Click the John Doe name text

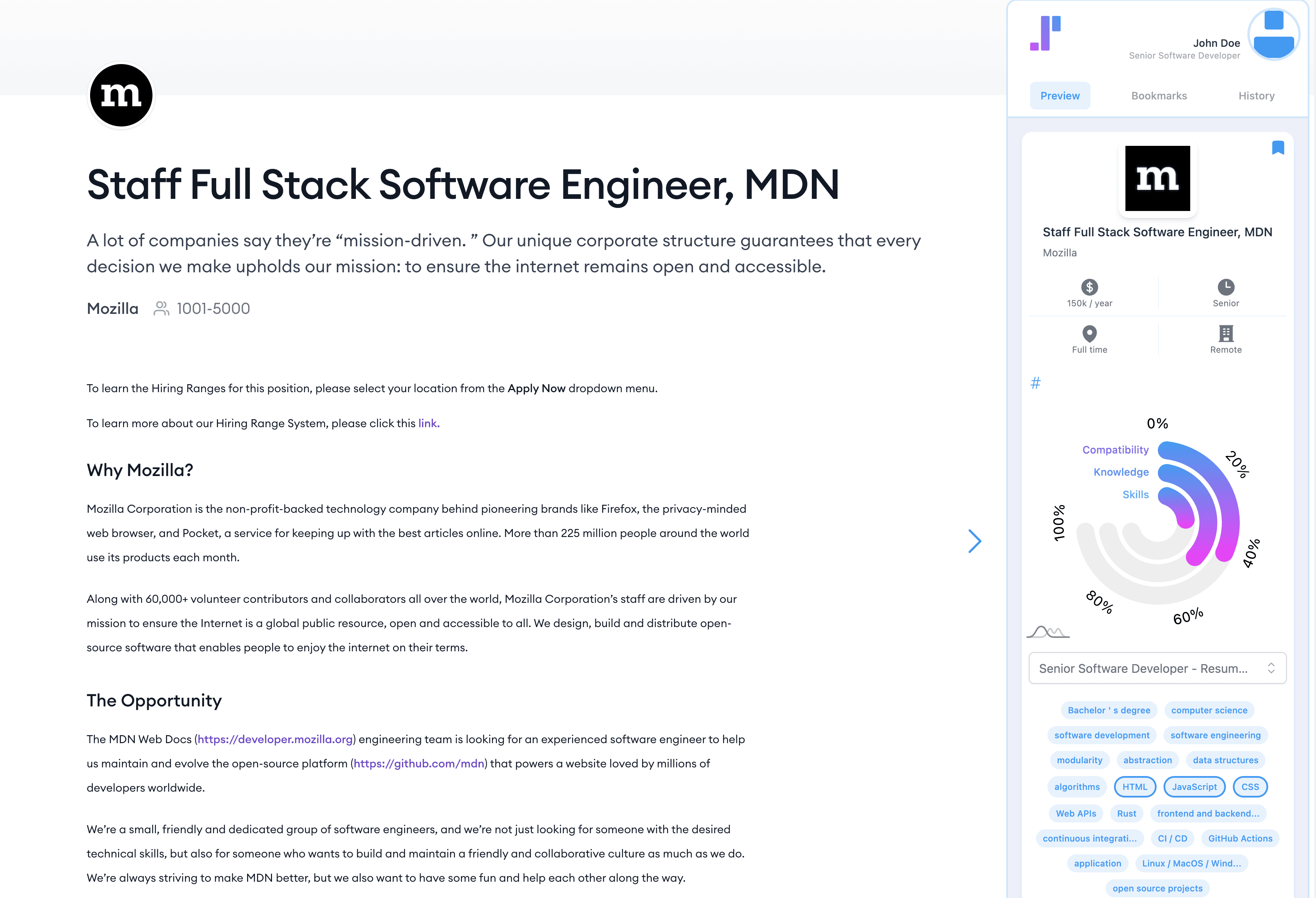(1216, 43)
